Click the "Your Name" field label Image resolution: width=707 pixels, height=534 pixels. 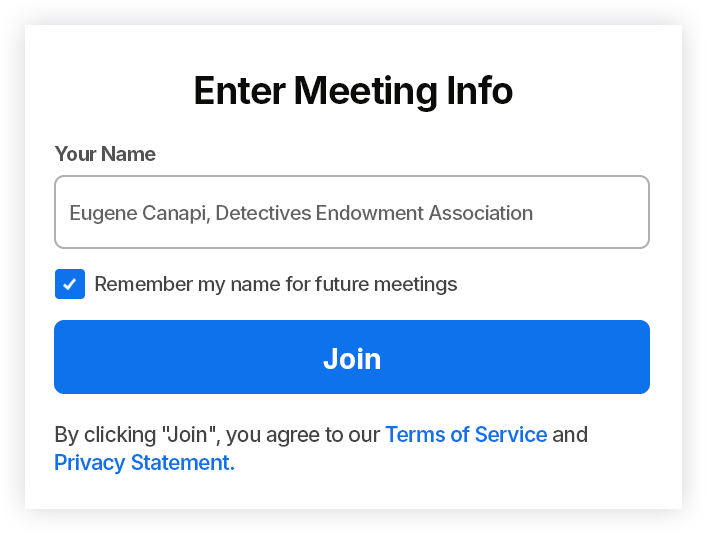click(105, 154)
